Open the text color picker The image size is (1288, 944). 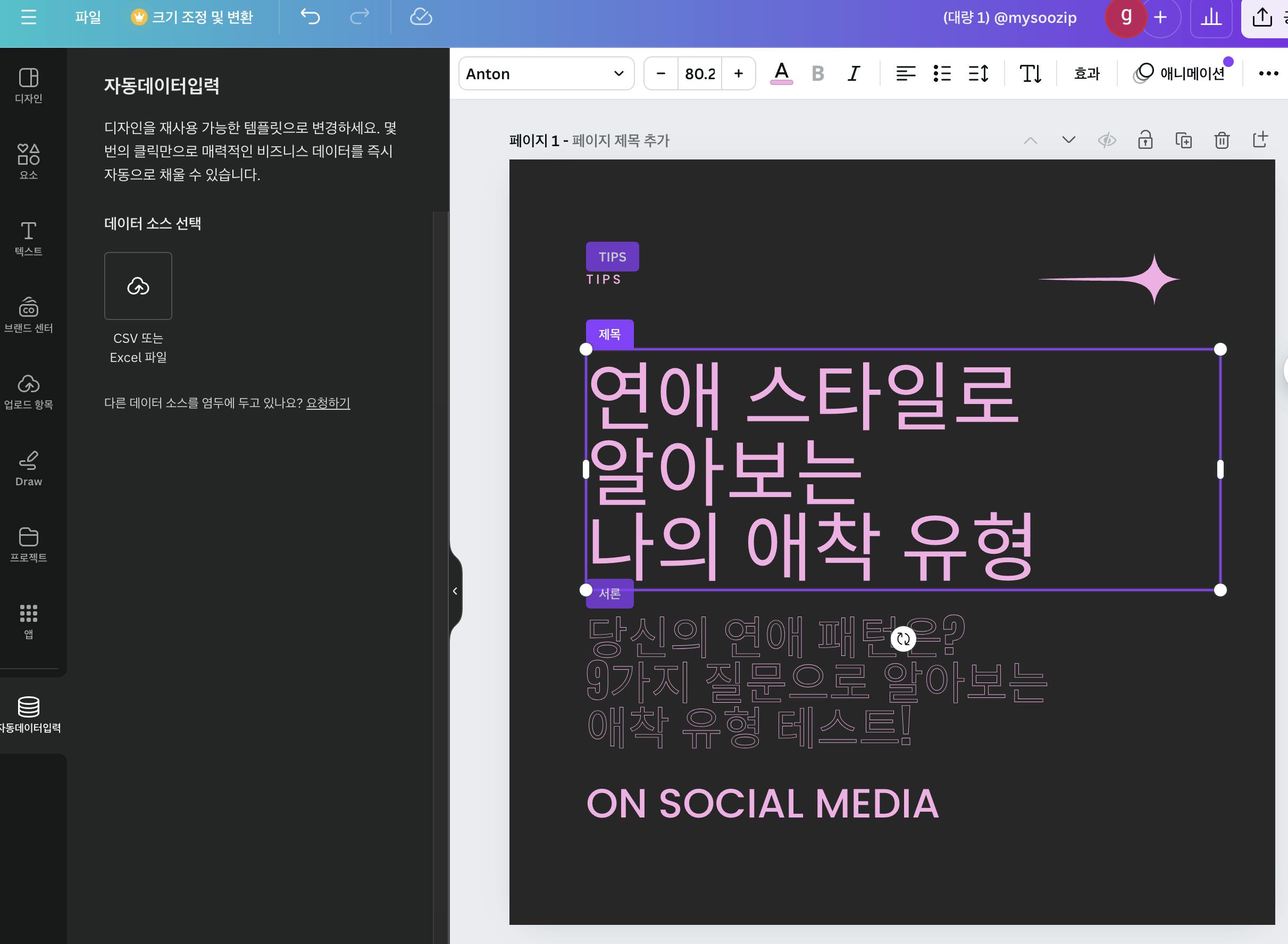coord(782,73)
